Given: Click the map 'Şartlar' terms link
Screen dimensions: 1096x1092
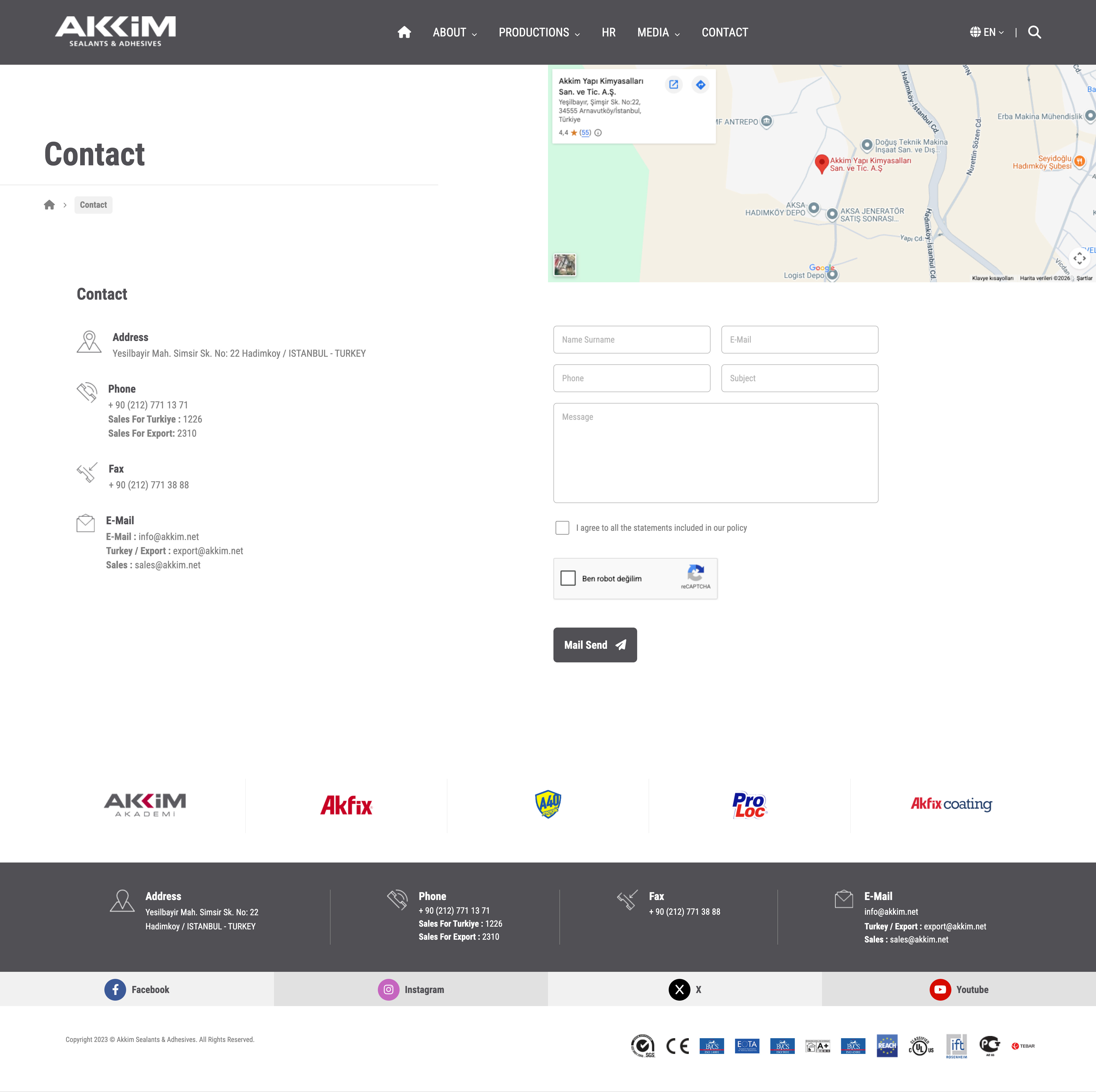Looking at the screenshot, I should (x=1084, y=278).
